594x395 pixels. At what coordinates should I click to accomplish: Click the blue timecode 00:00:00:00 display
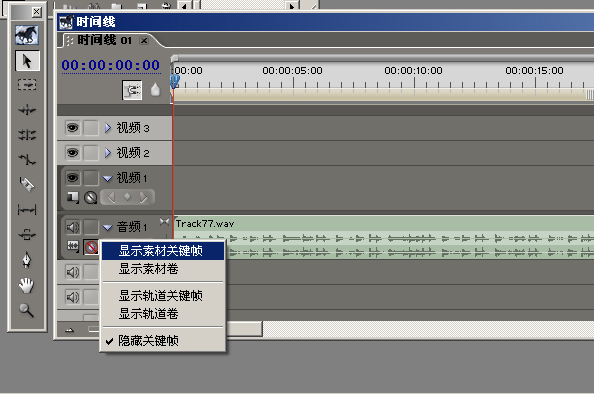pyautogui.click(x=111, y=66)
